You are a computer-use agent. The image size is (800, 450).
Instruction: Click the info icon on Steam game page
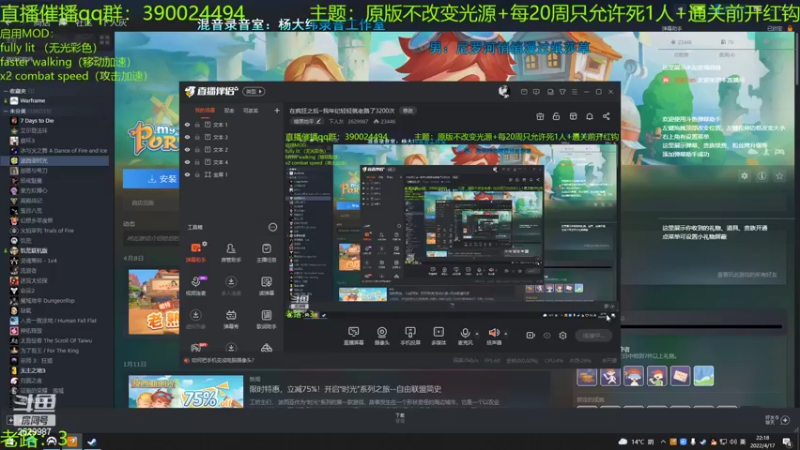762,176
